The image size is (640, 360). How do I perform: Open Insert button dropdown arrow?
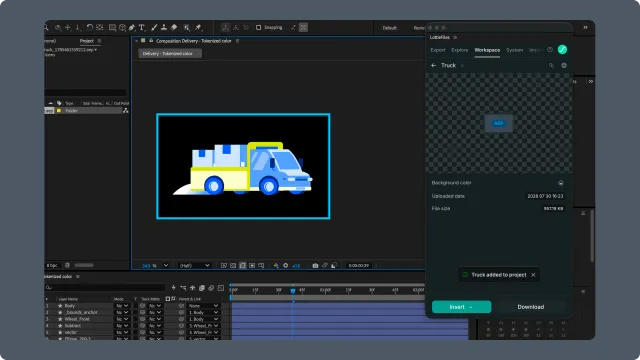pyautogui.click(x=471, y=307)
